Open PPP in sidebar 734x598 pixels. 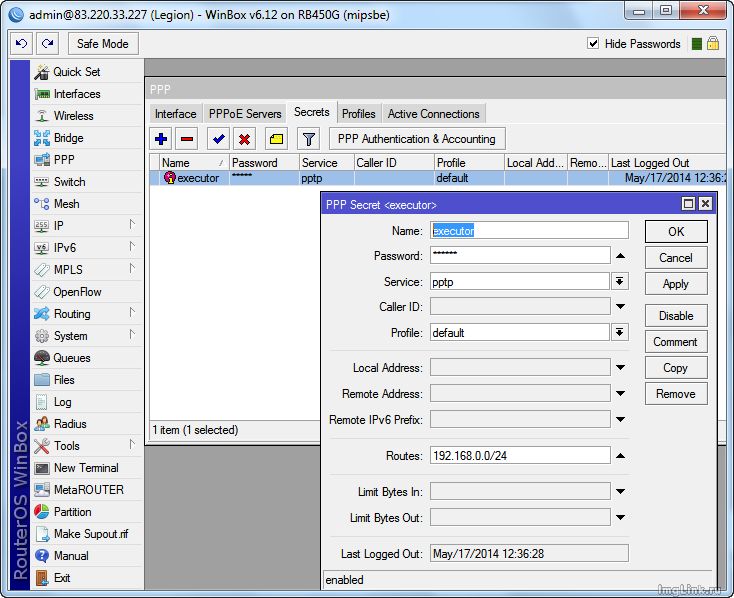[x=87, y=160]
